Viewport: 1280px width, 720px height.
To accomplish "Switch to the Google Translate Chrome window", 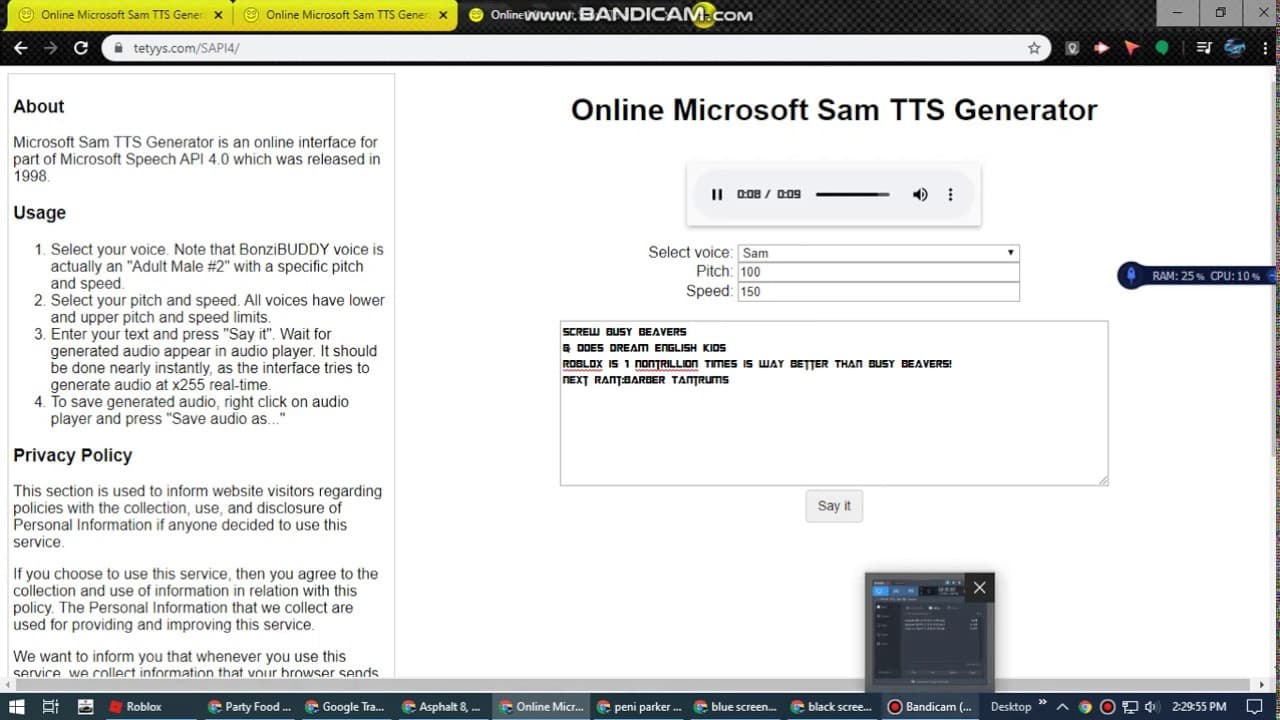I will pos(345,706).
